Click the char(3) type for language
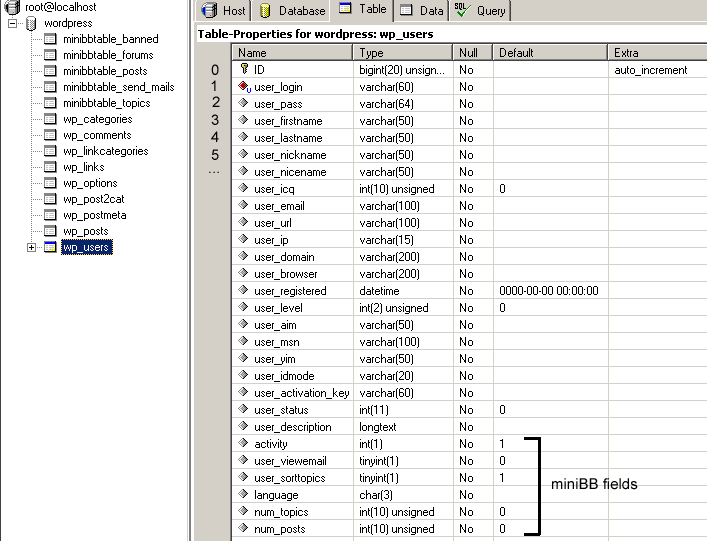707x541 pixels. point(376,495)
